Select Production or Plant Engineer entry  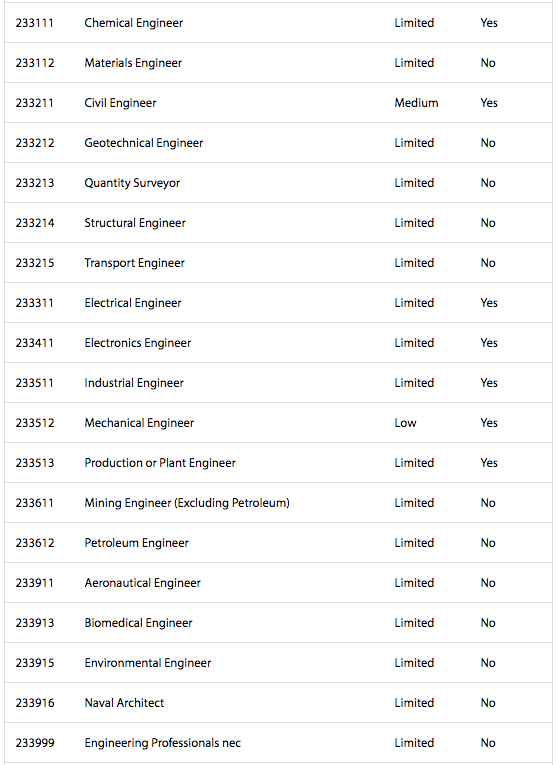pyautogui.click(x=160, y=463)
